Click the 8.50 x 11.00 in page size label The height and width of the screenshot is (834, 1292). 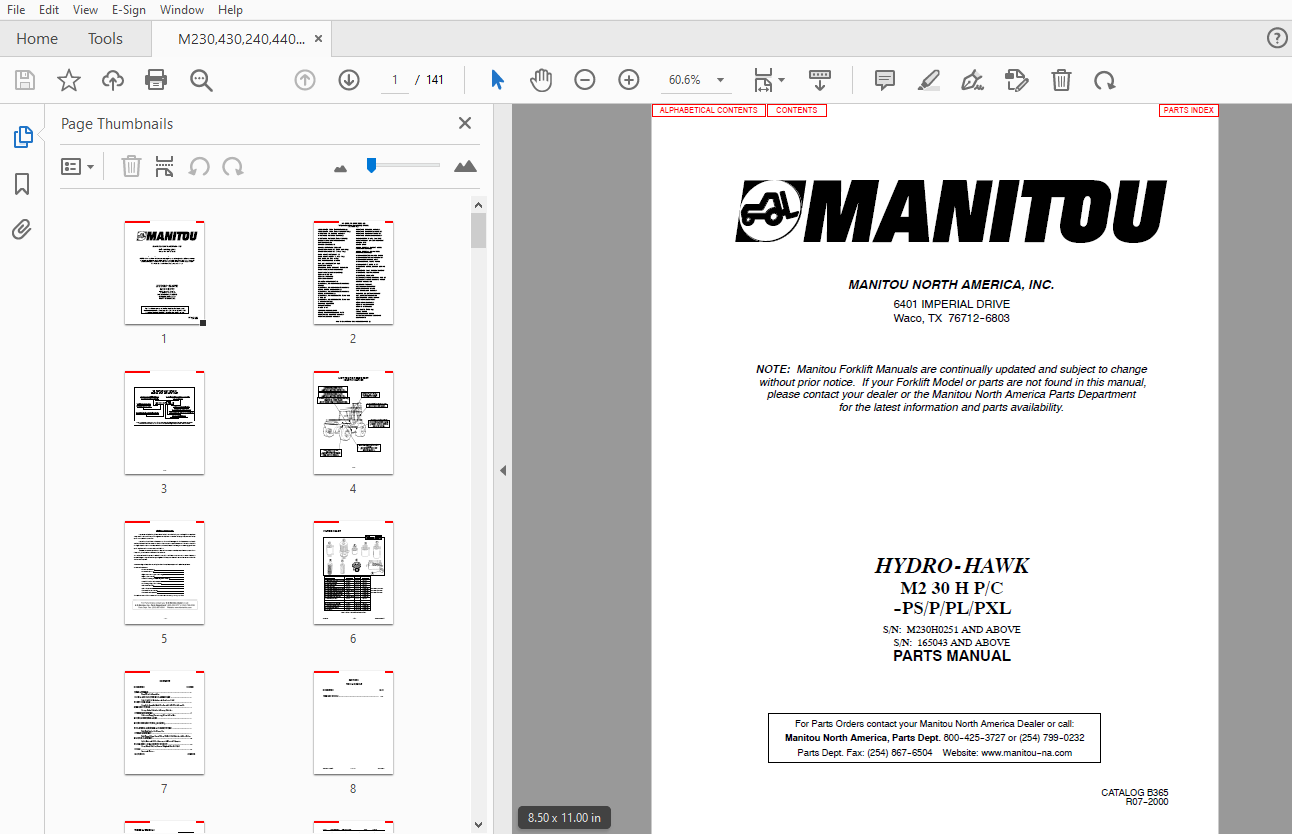click(565, 818)
